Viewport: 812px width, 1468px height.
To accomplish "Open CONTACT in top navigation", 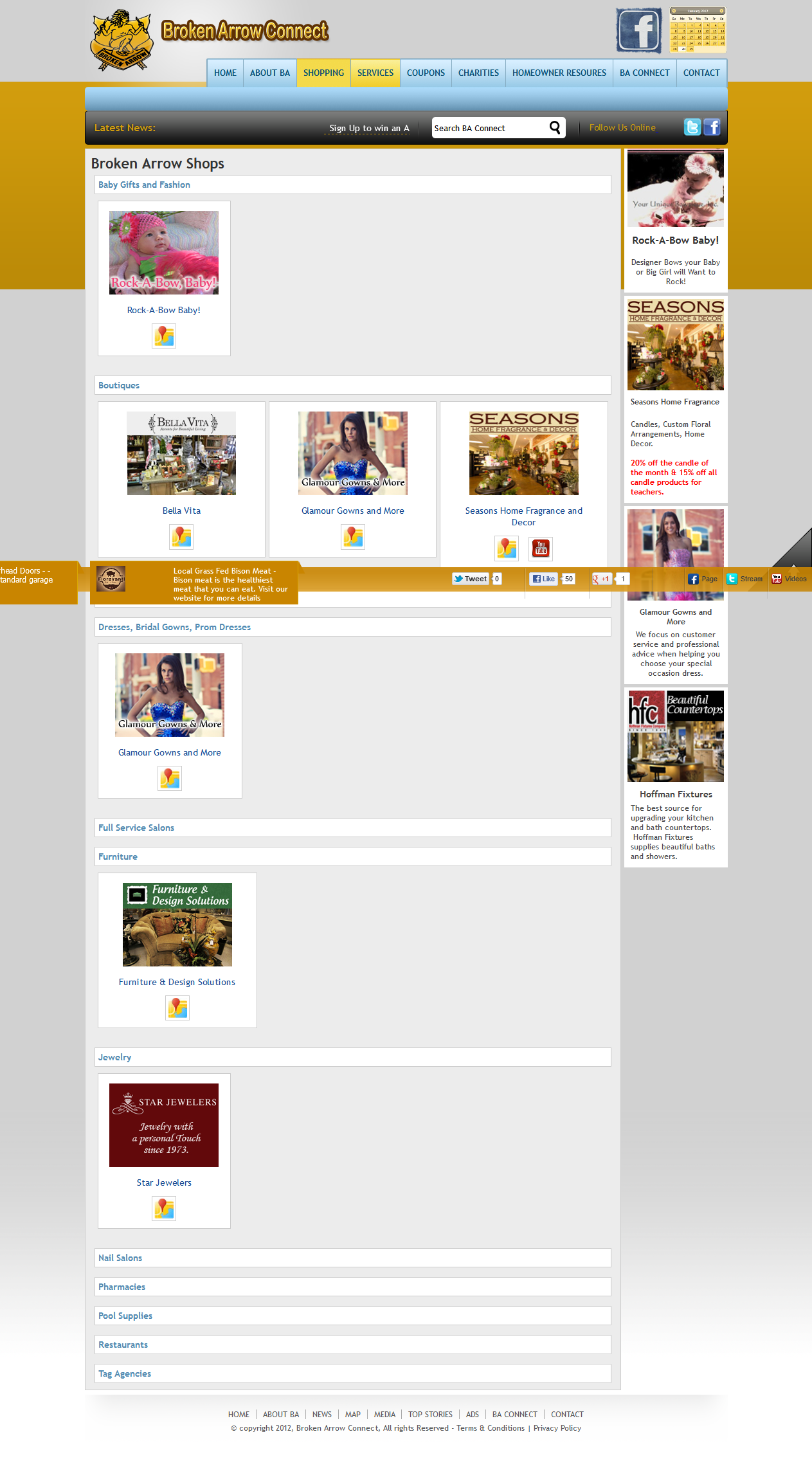I will point(701,73).
